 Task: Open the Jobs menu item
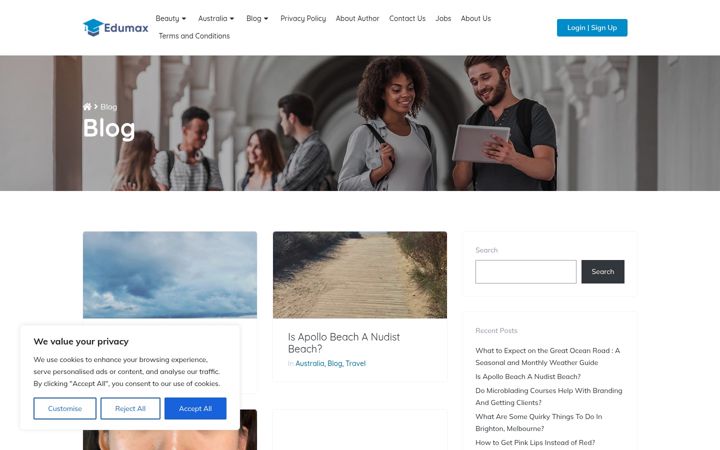click(443, 18)
